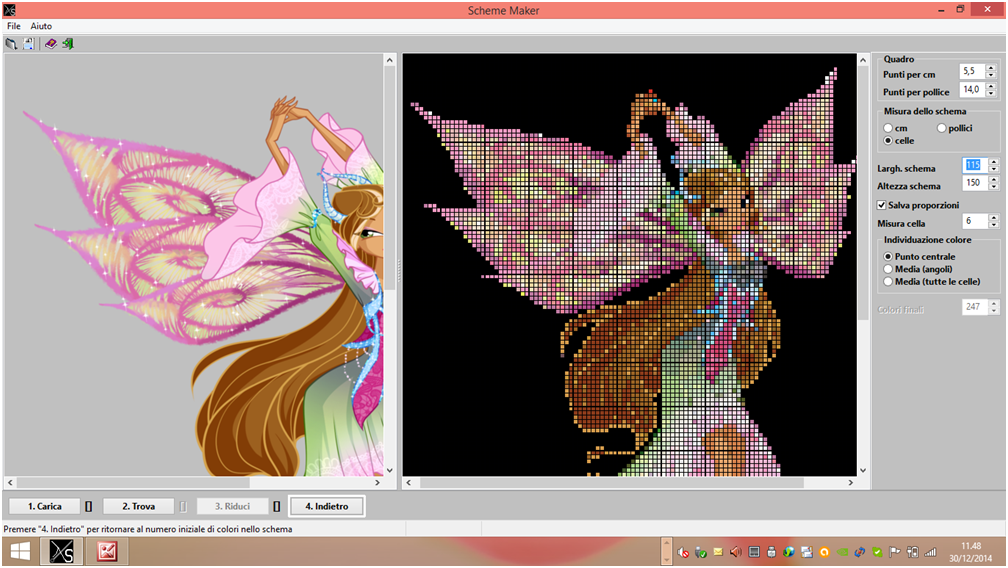1008x568 pixels.
Task: Click the green checkmark tray icon
Action: coord(877,552)
